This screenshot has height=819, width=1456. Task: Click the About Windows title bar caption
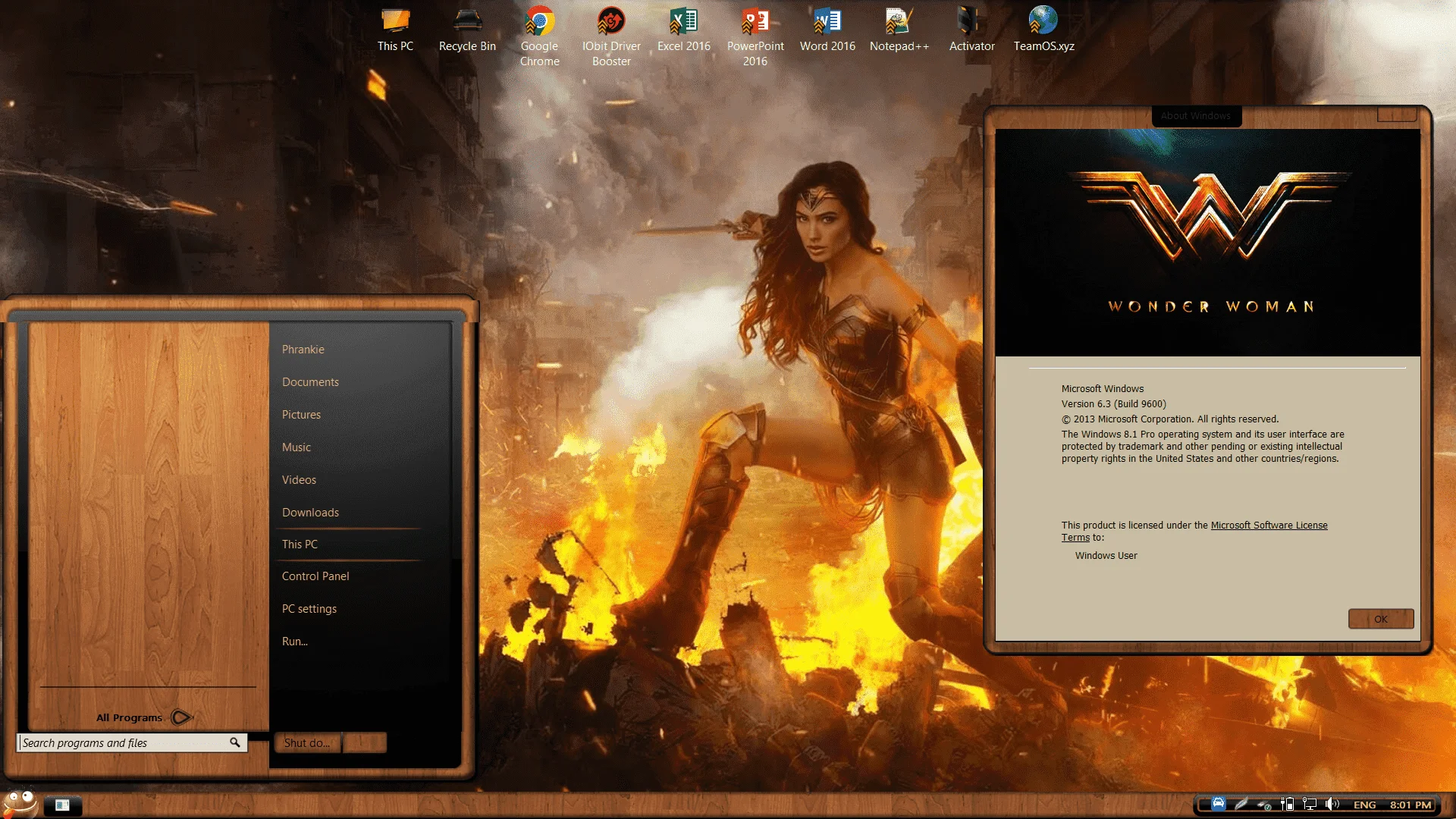(1196, 116)
